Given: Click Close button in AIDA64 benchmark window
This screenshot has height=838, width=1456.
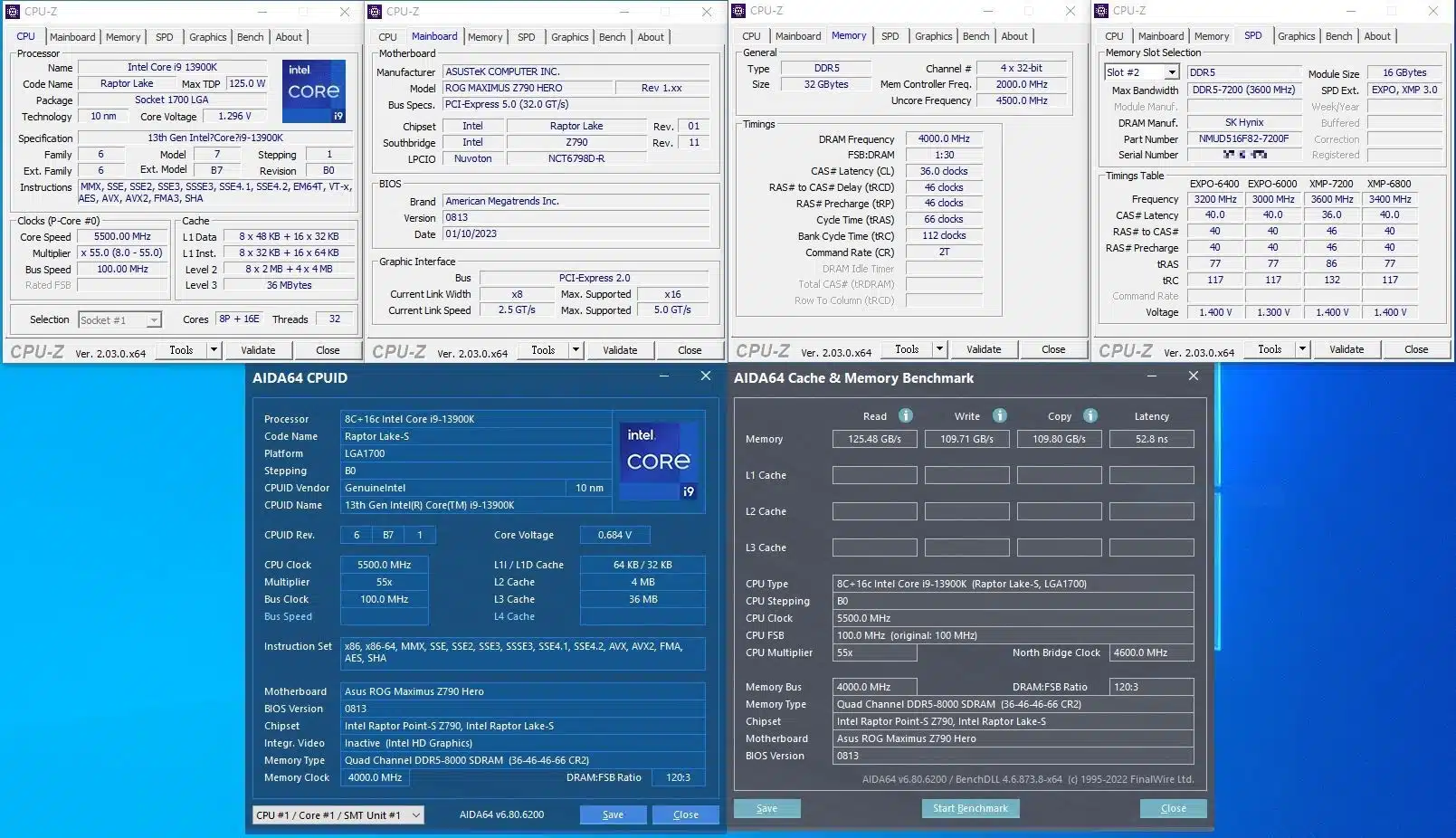Looking at the screenshot, I should tap(1174, 808).
